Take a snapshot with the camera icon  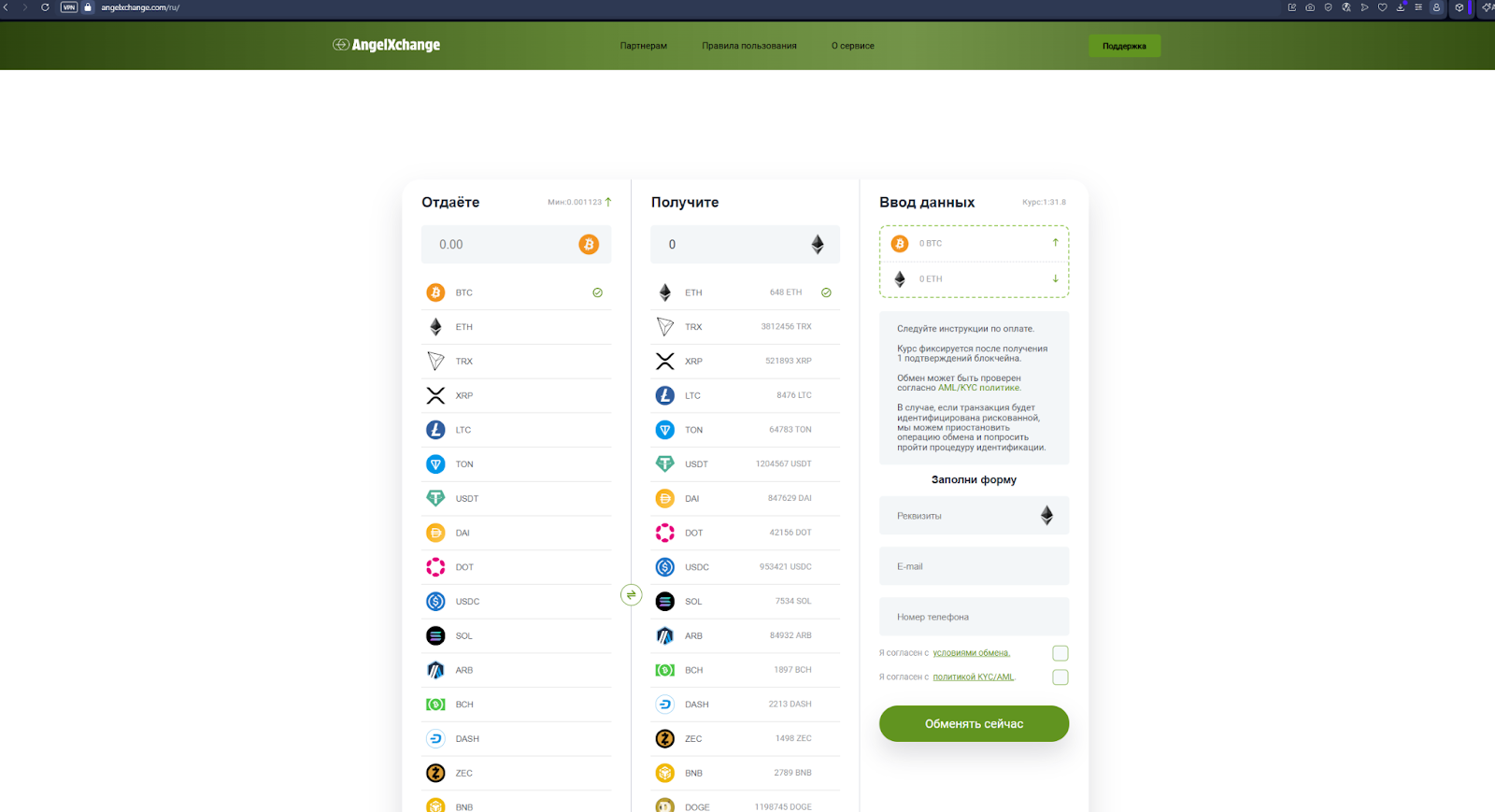tap(1310, 7)
